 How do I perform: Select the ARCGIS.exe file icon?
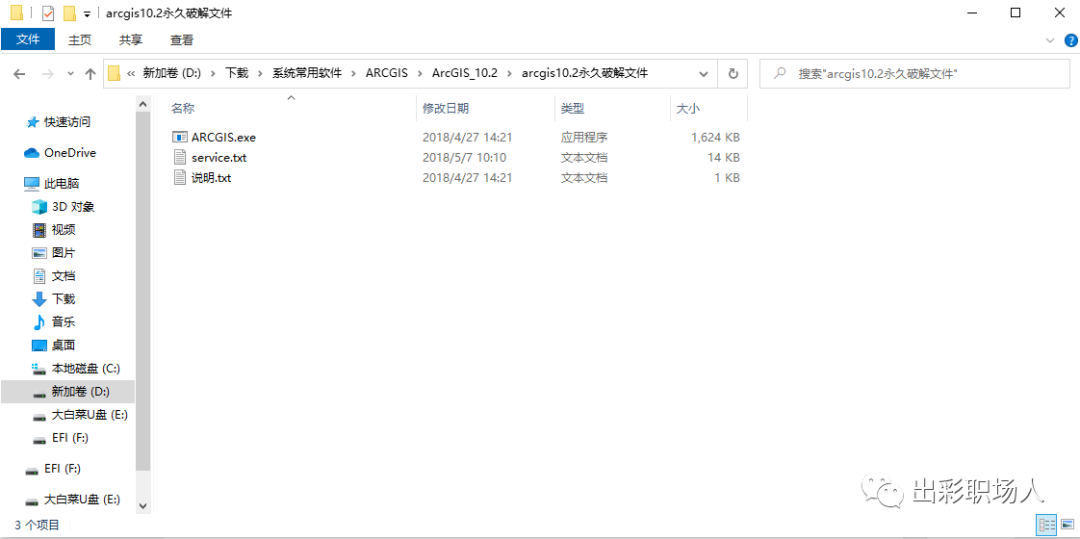tap(179, 137)
